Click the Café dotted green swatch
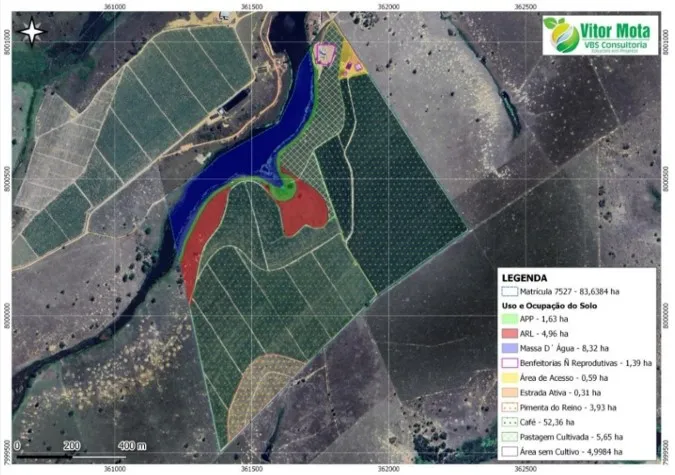The width and height of the screenshot is (675, 475). click(509, 422)
